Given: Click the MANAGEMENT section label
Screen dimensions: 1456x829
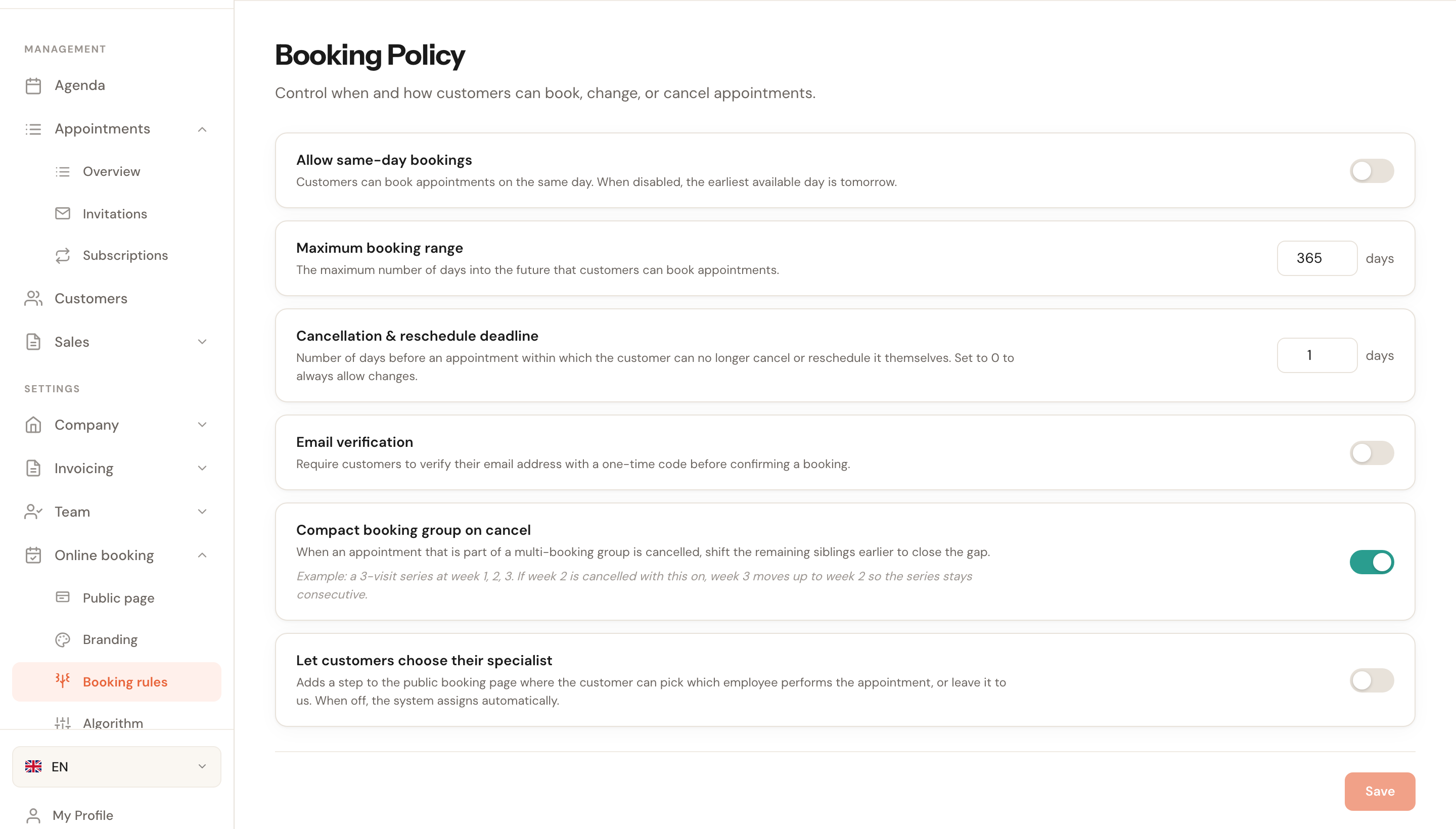Looking at the screenshot, I should [x=65, y=49].
